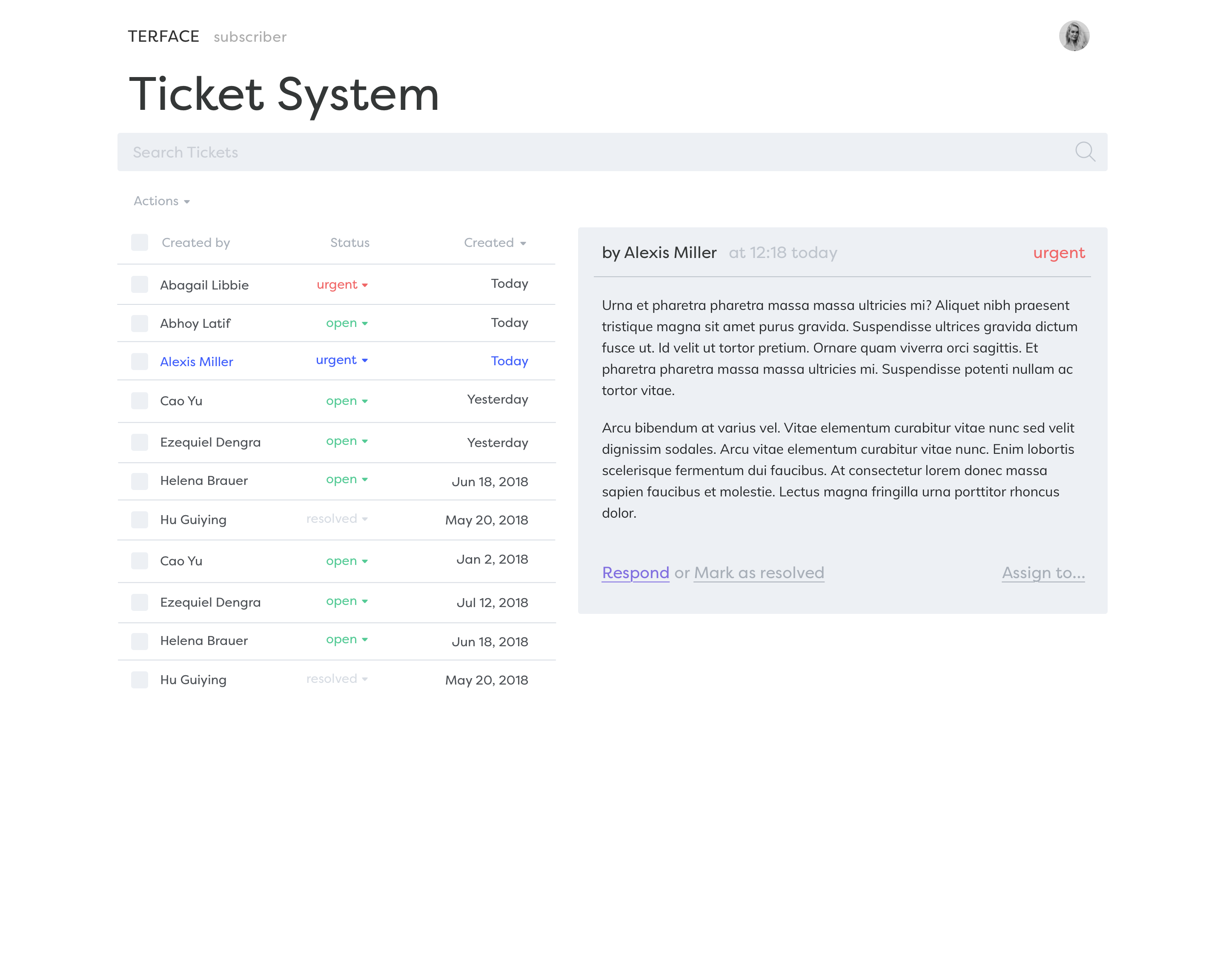Open status dropdown for Ezequiel Dengra Jul 12 ticket
This screenshot has width=1226, height=980.
[347, 601]
